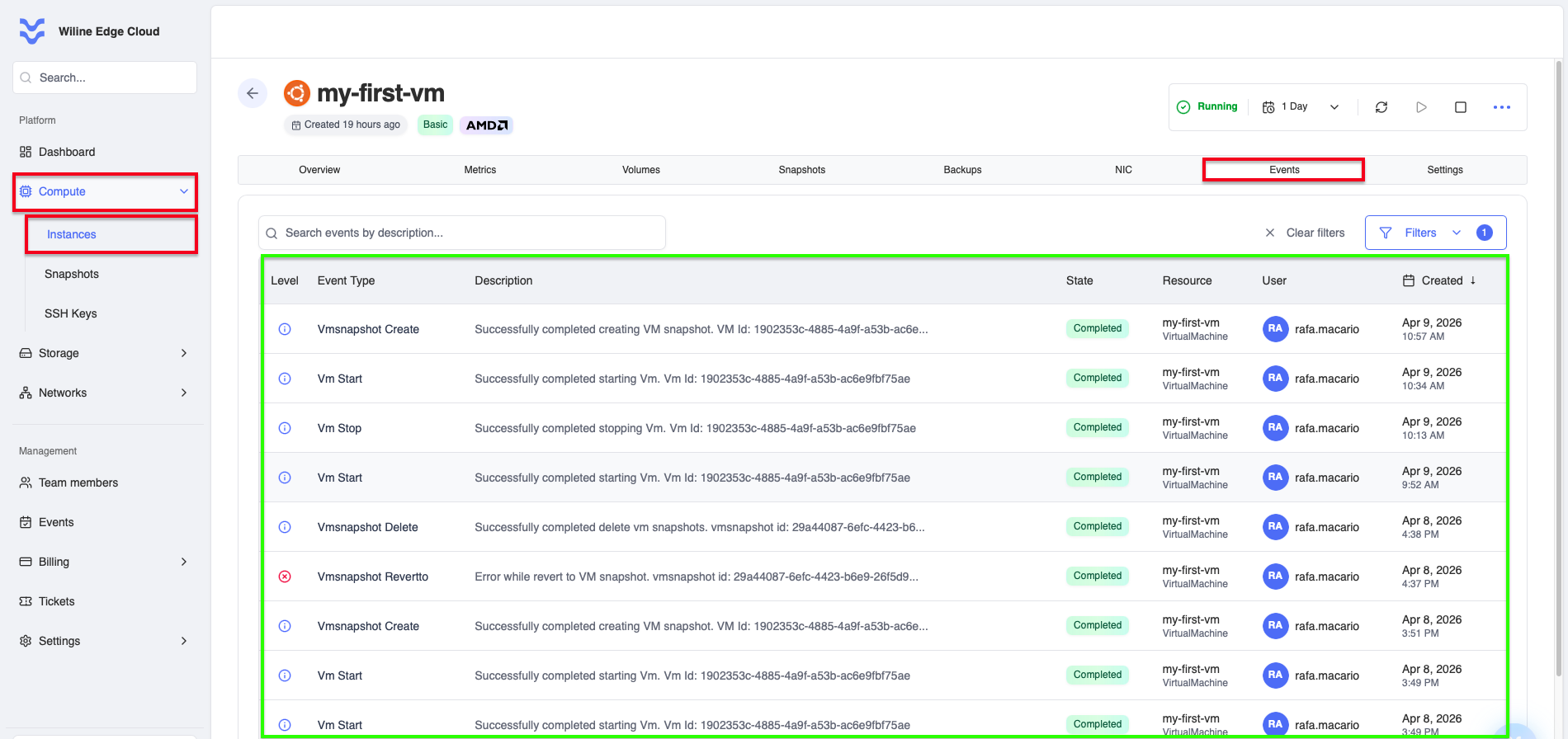Click the AMD badge

(487, 125)
